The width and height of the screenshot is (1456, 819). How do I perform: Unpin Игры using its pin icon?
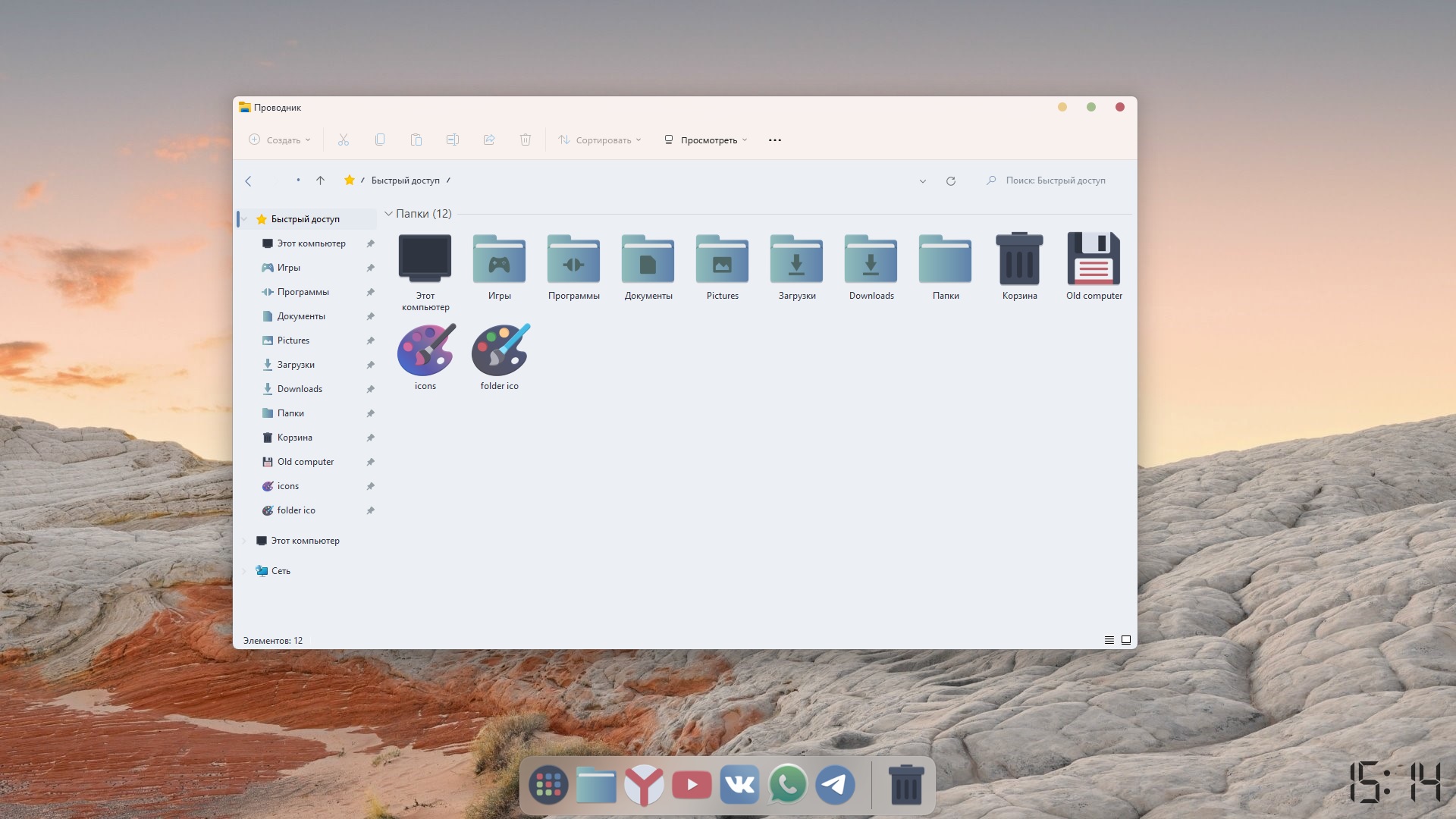coord(371,268)
